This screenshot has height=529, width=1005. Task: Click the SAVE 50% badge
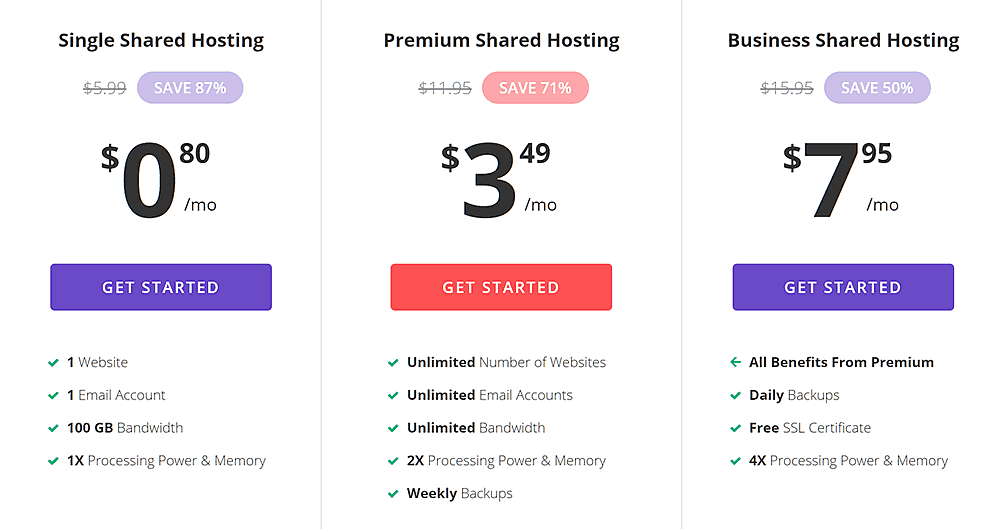pyautogui.click(x=877, y=88)
